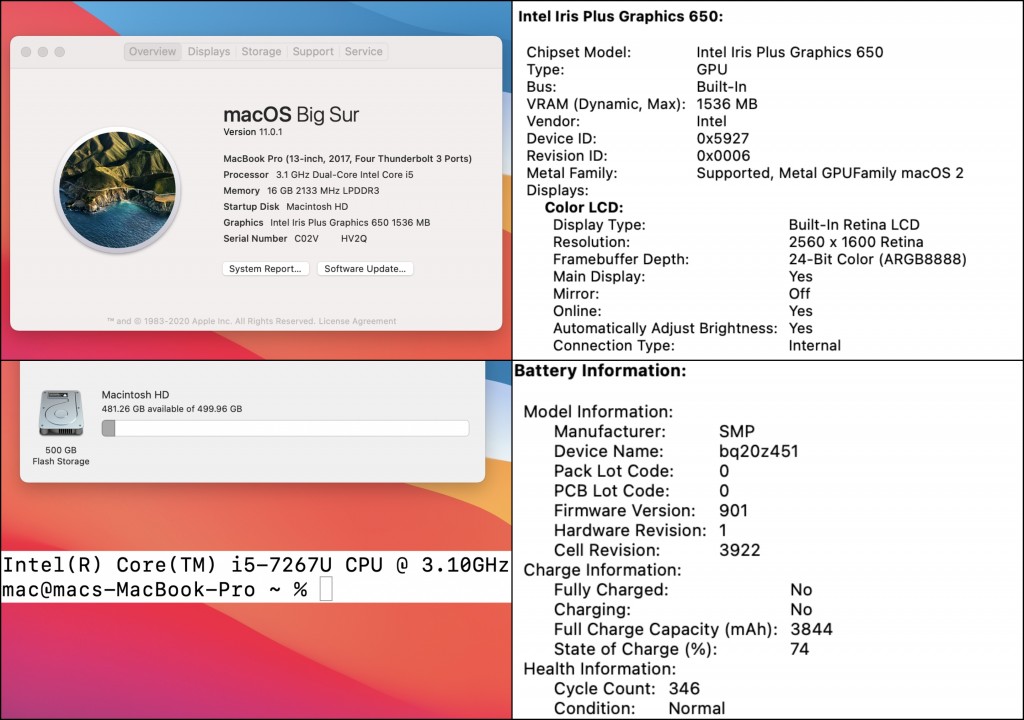The width and height of the screenshot is (1024, 720).
Task: Select Revision ID '0x0006'
Action: (723, 155)
